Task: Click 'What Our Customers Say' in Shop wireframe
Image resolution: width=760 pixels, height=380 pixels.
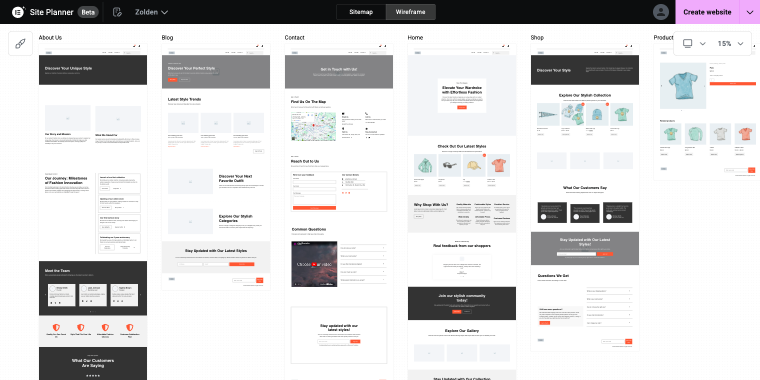Action: [585, 188]
